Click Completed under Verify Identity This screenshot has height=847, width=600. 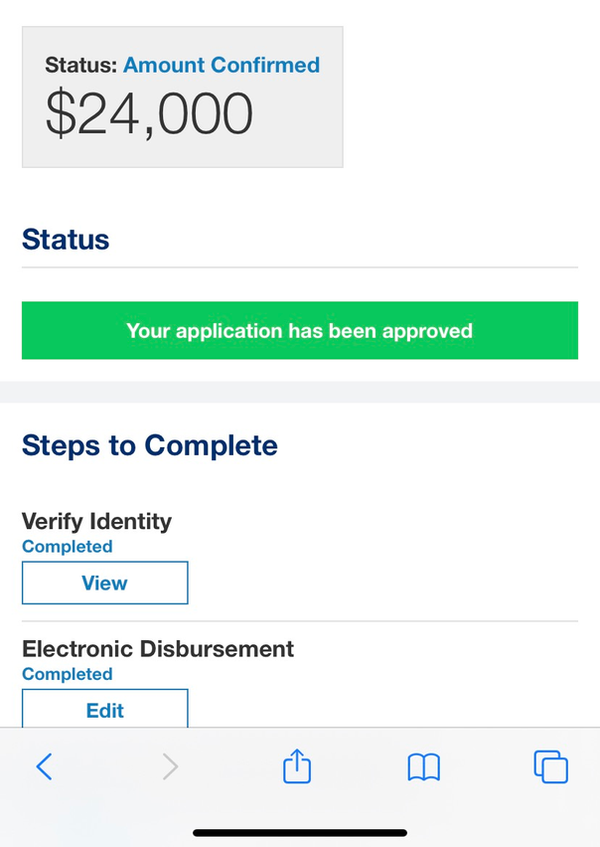[x=67, y=546]
